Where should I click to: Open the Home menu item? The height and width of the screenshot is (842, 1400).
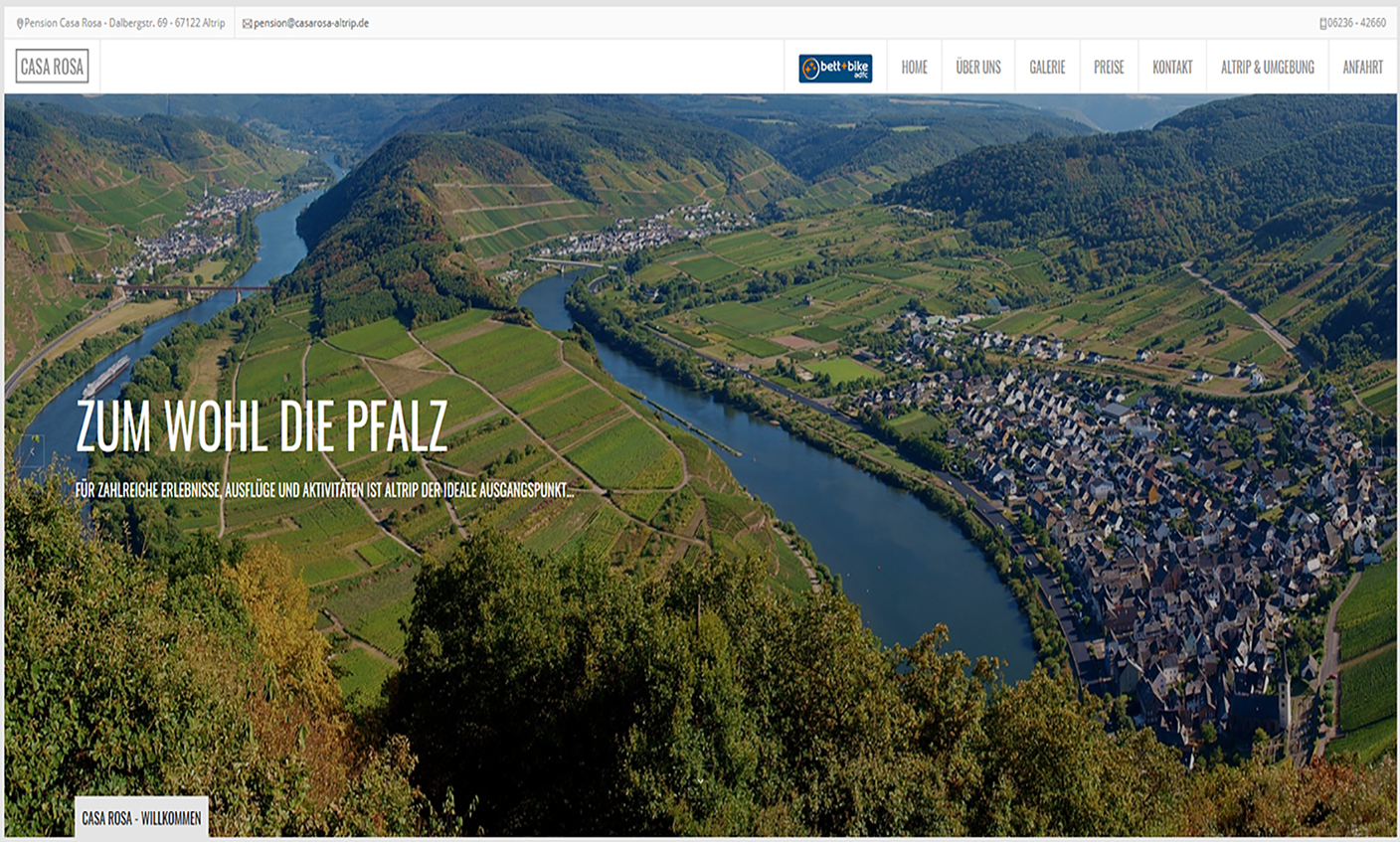tap(914, 67)
